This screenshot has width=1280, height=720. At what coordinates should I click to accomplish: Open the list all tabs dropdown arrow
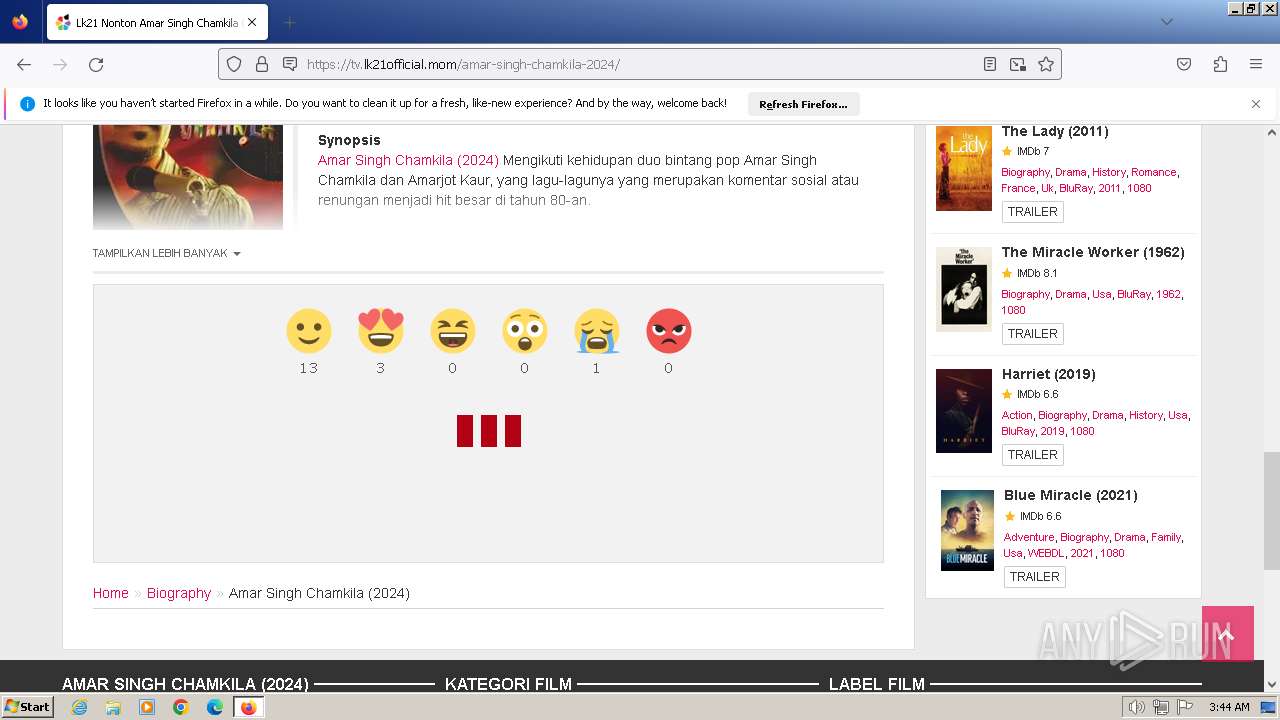point(1166,22)
